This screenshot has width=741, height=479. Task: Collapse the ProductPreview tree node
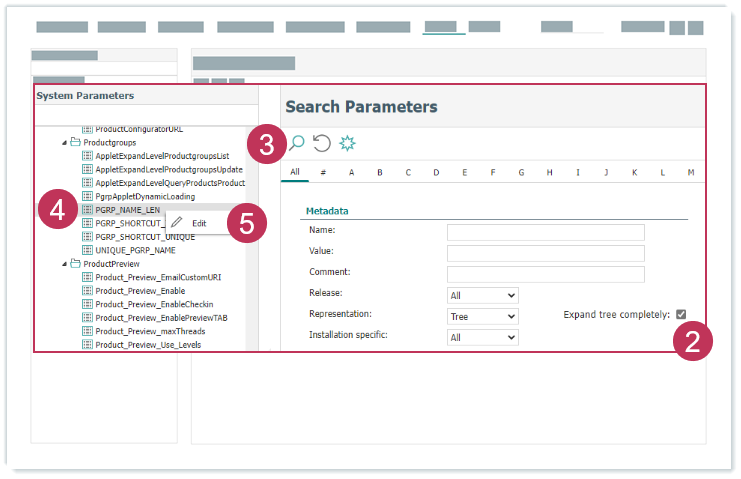click(x=64, y=264)
